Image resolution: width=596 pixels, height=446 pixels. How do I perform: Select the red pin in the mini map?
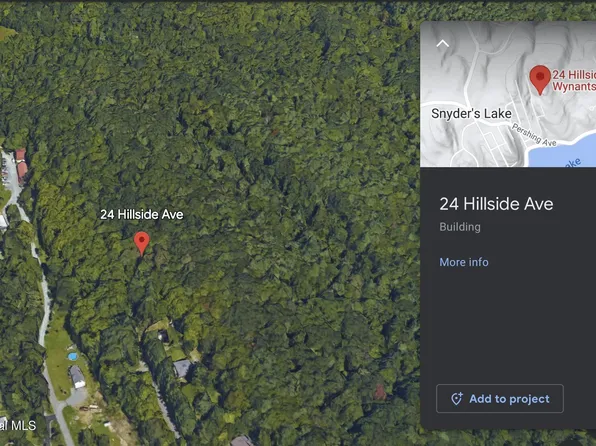click(540, 79)
